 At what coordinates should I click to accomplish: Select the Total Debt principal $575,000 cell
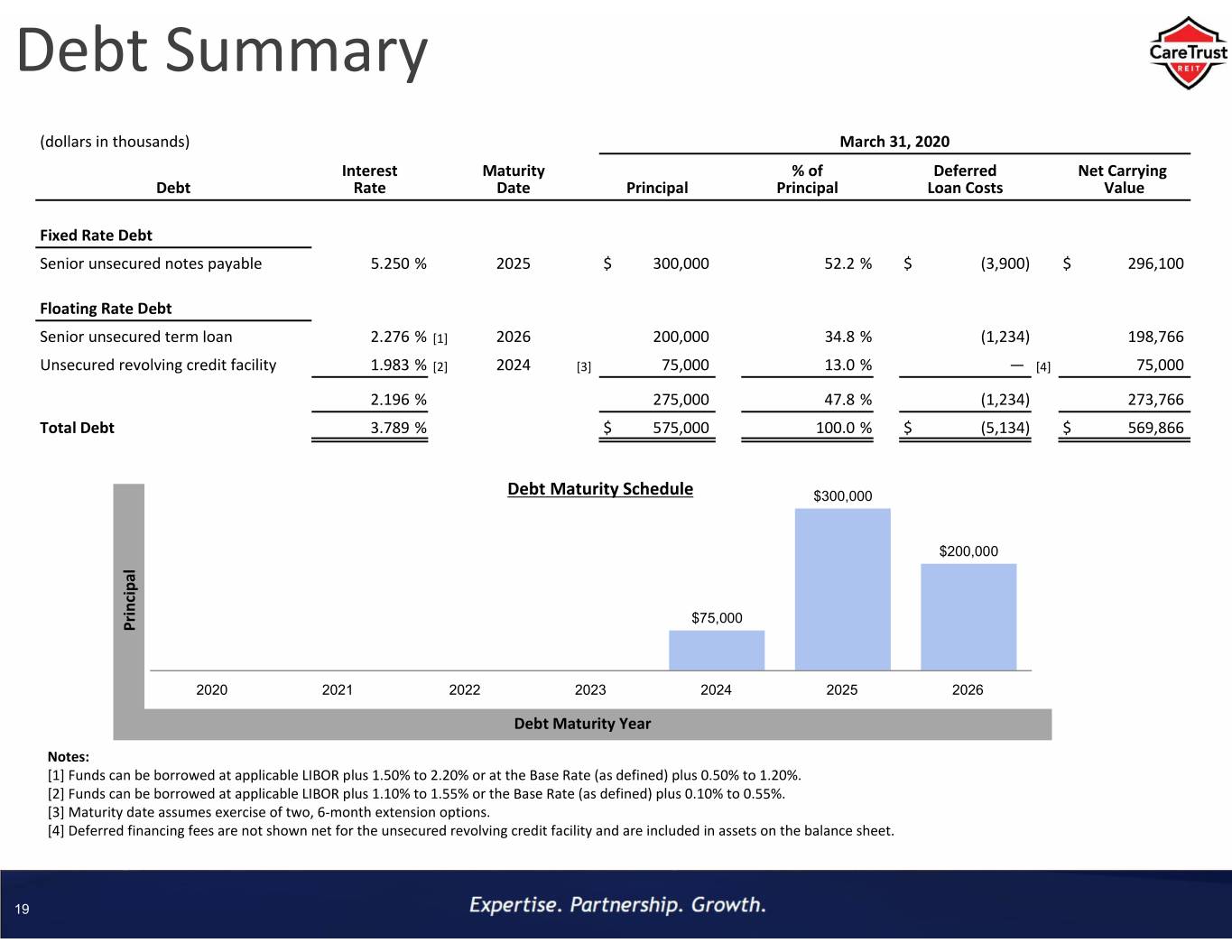pos(657,428)
